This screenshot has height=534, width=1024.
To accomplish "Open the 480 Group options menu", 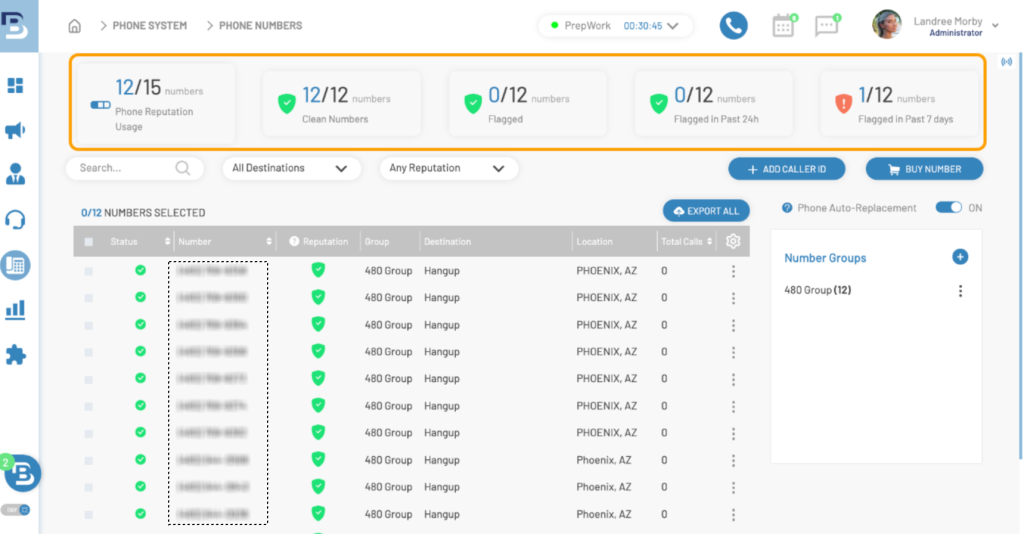I will coord(960,291).
